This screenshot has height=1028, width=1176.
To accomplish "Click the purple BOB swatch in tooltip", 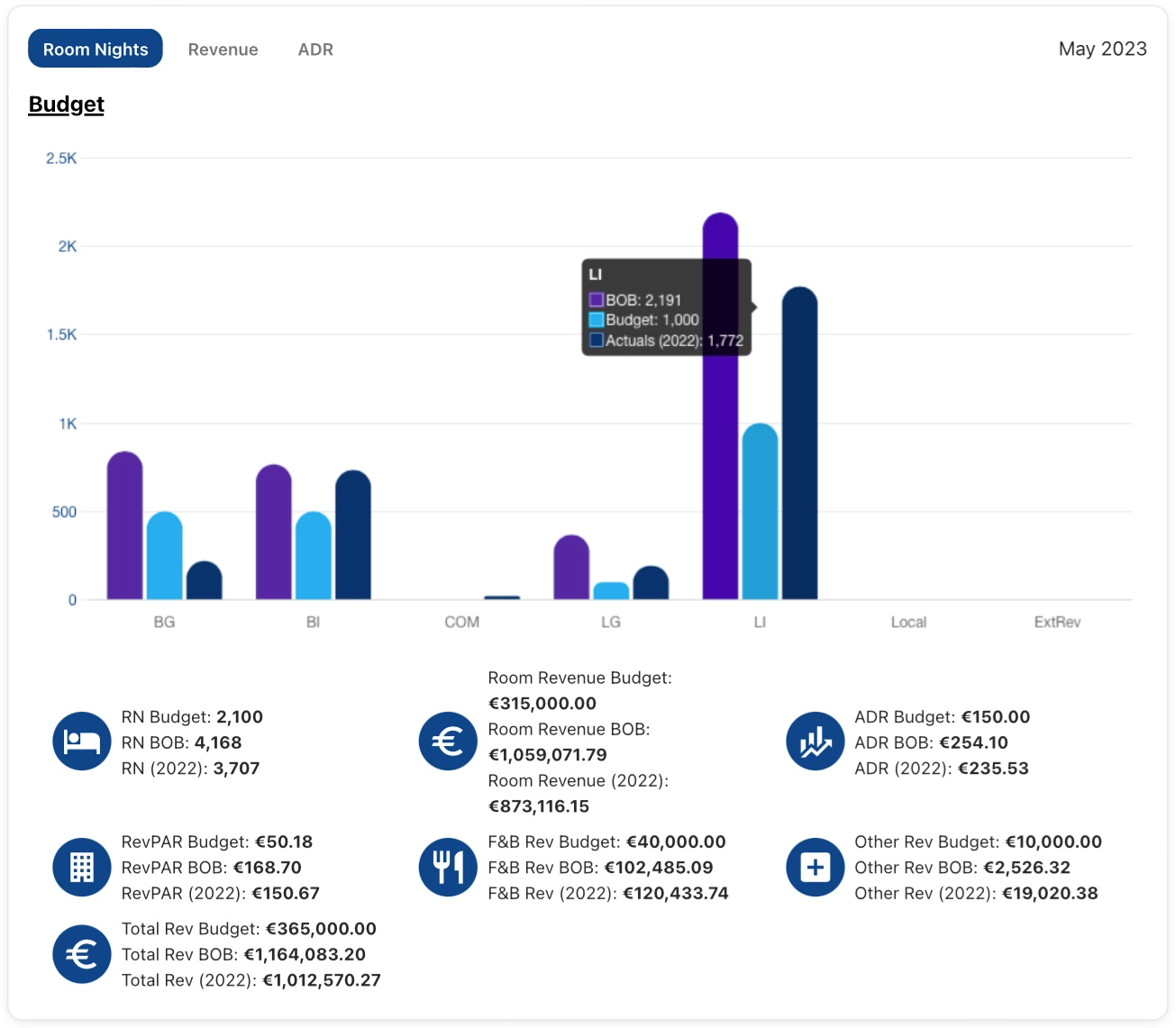I will 596,300.
